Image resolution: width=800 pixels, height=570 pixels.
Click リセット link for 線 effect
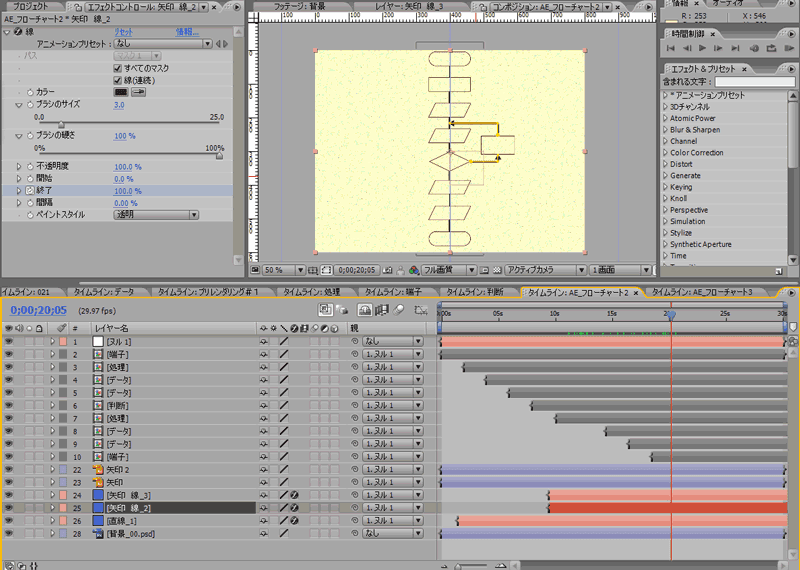pos(123,32)
